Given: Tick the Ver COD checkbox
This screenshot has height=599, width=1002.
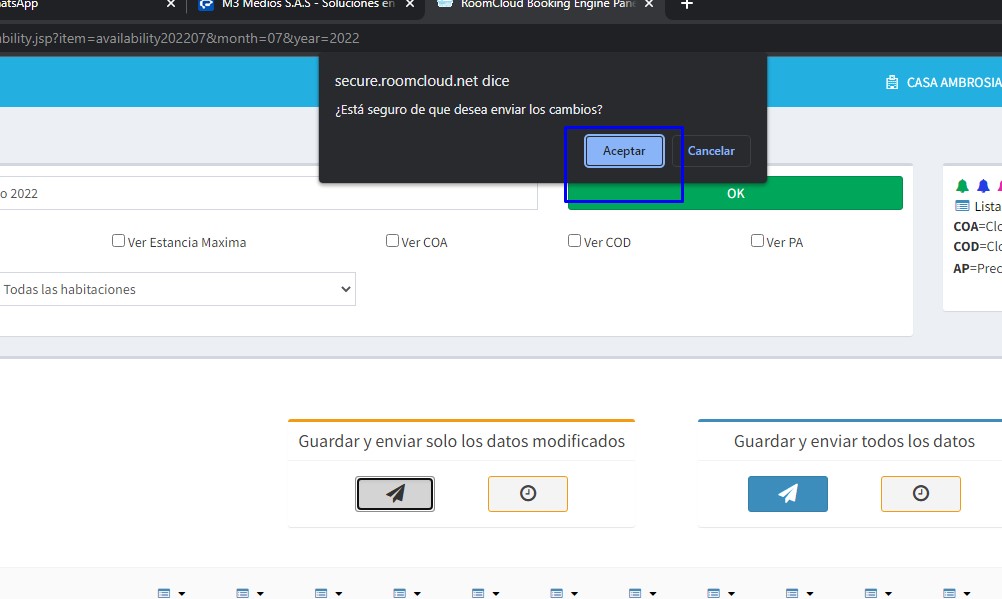Looking at the screenshot, I should pos(574,241).
